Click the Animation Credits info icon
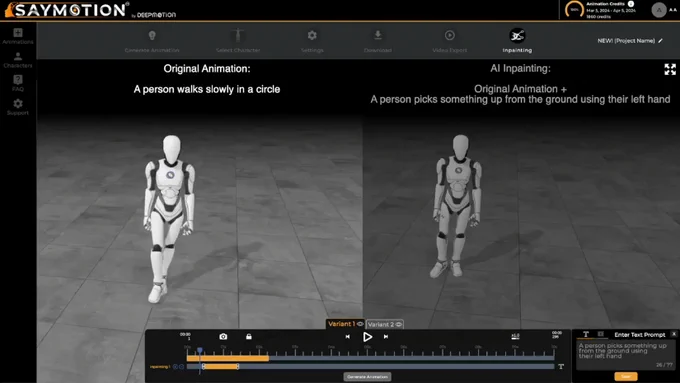This screenshot has height=383, width=680. 631,4
